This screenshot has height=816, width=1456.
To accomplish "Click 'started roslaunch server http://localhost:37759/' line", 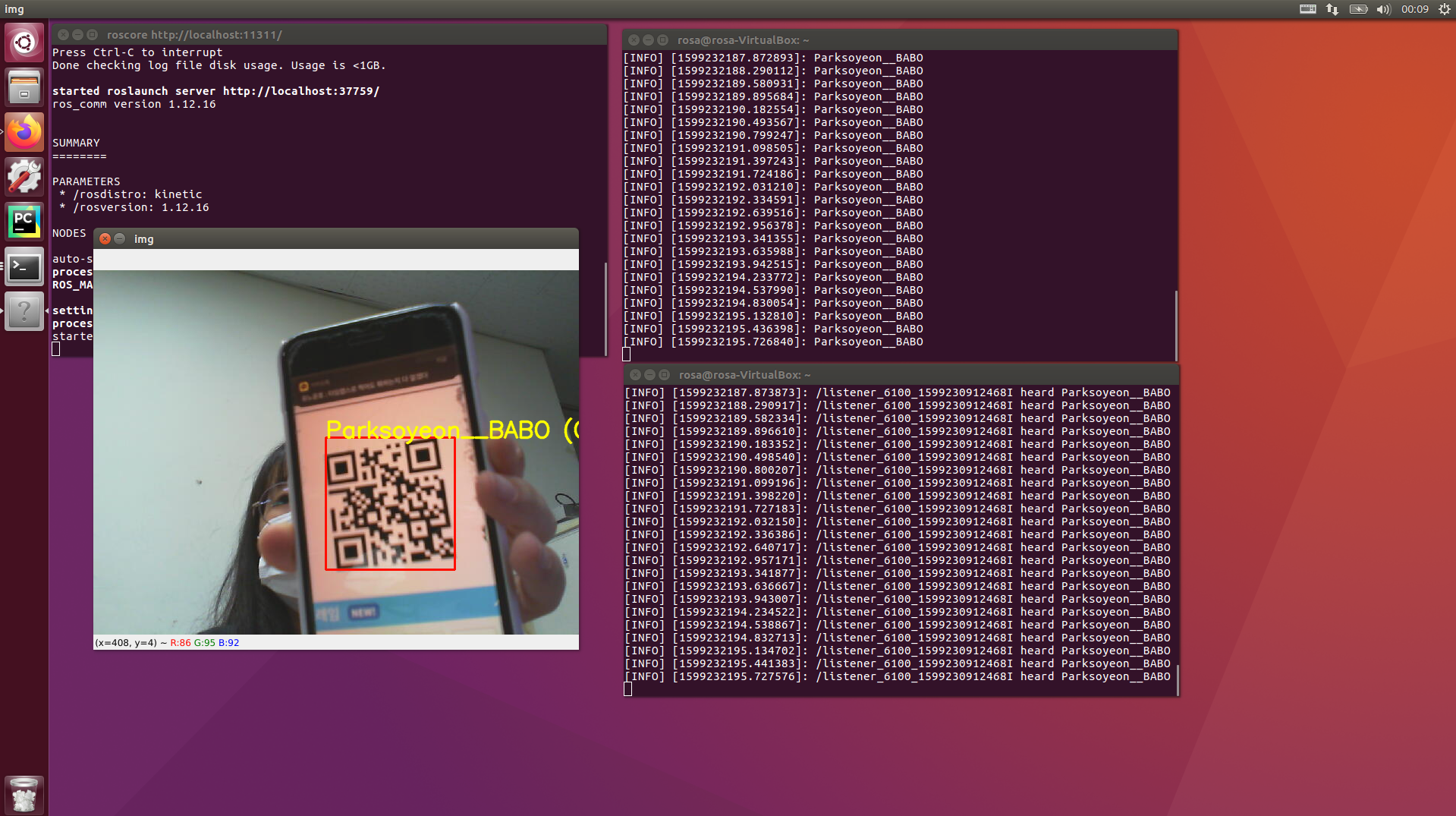I will 216,91.
